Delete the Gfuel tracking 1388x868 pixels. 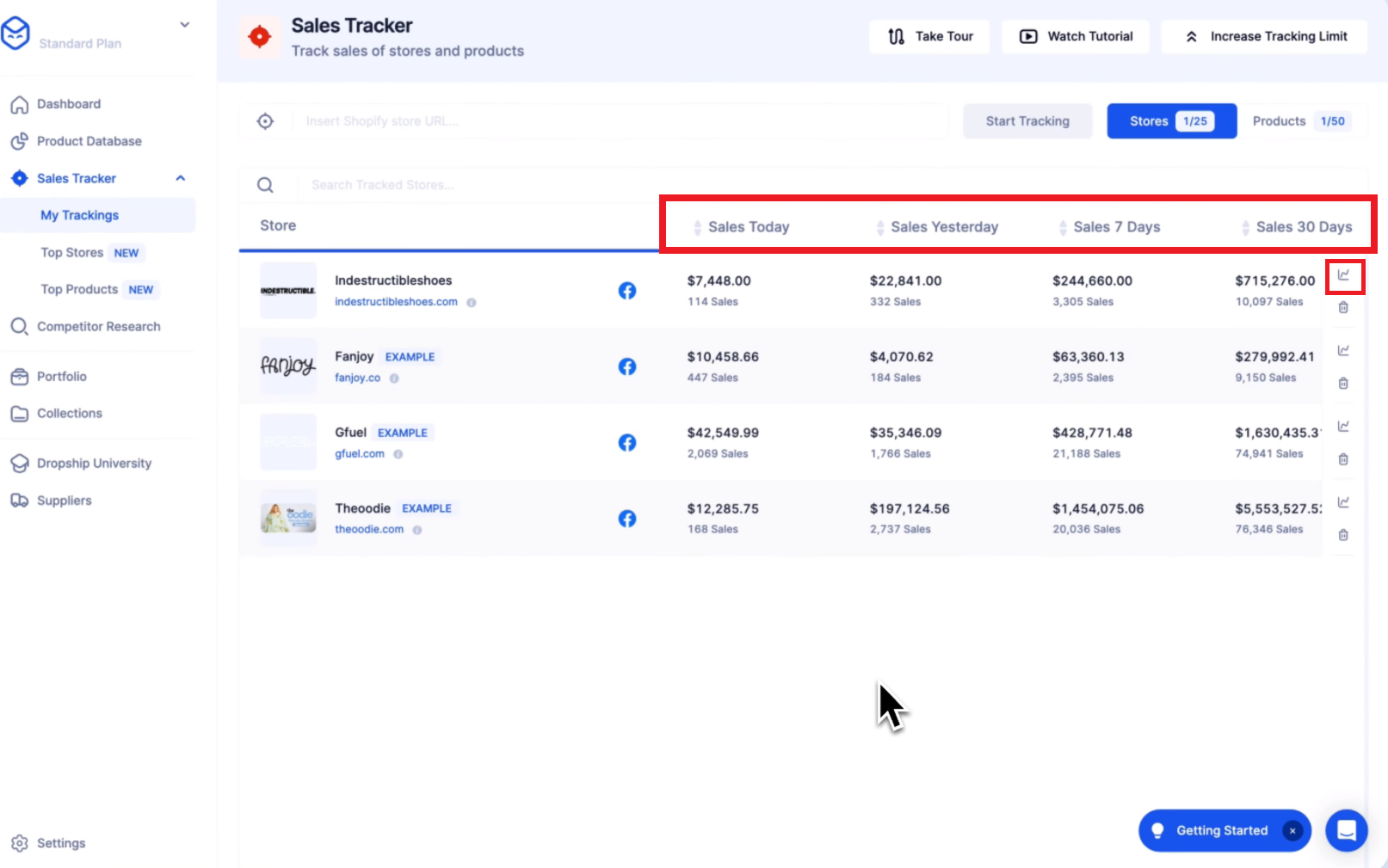(x=1343, y=459)
